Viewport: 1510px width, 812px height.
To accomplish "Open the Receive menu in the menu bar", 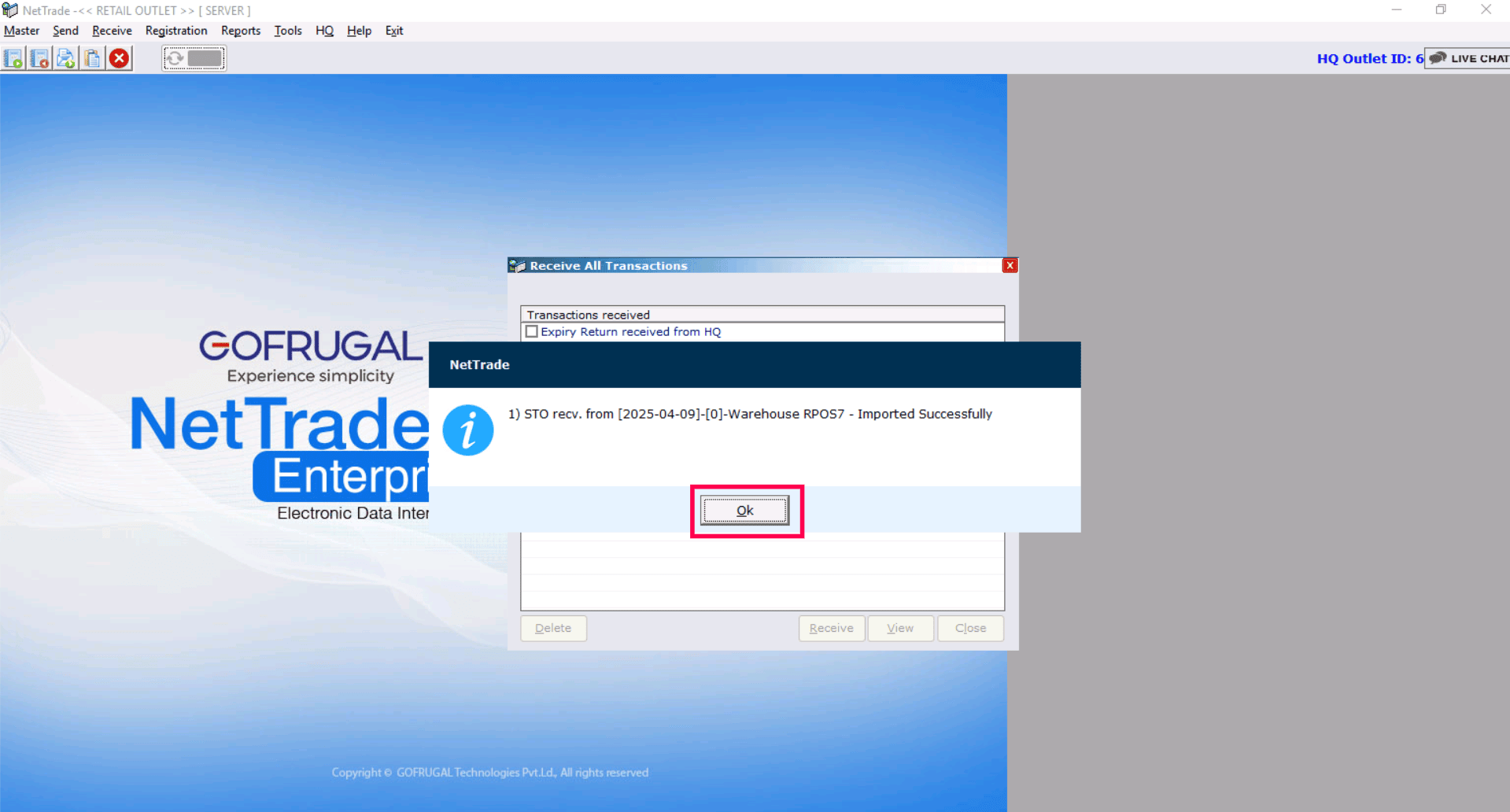I will (x=112, y=31).
